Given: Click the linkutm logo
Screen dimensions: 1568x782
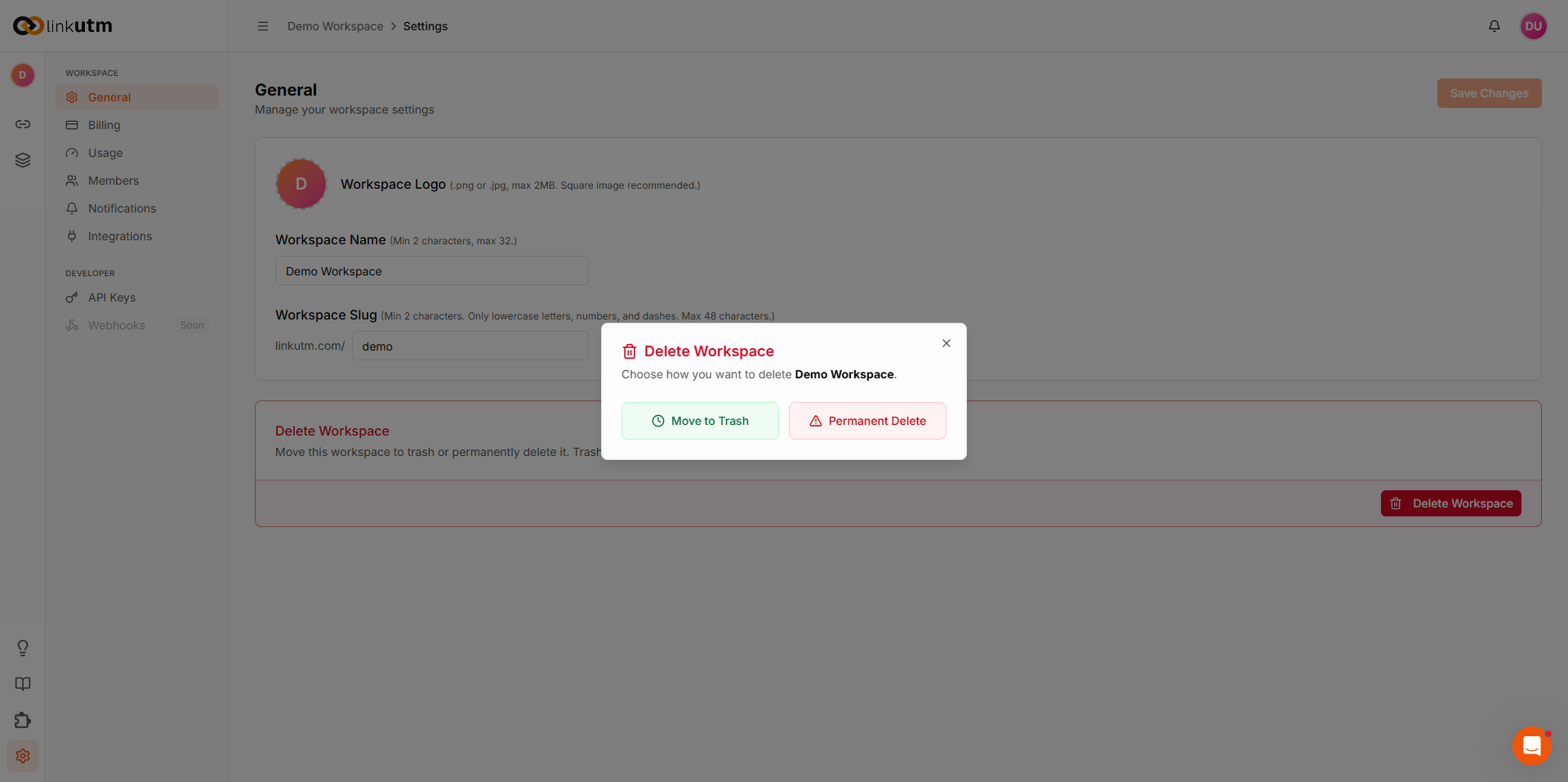Looking at the screenshot, I should click(x=63, y=26).
